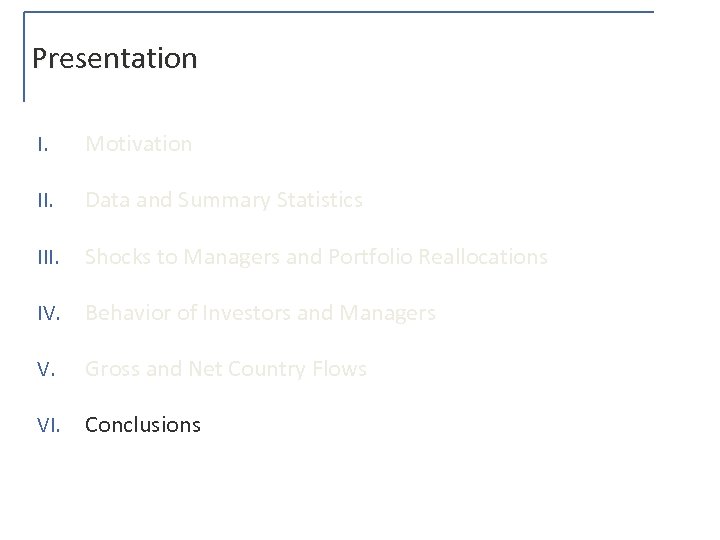Select roman numeral V. in the list
The image size is (720, 540).
(x=43, y=369)
